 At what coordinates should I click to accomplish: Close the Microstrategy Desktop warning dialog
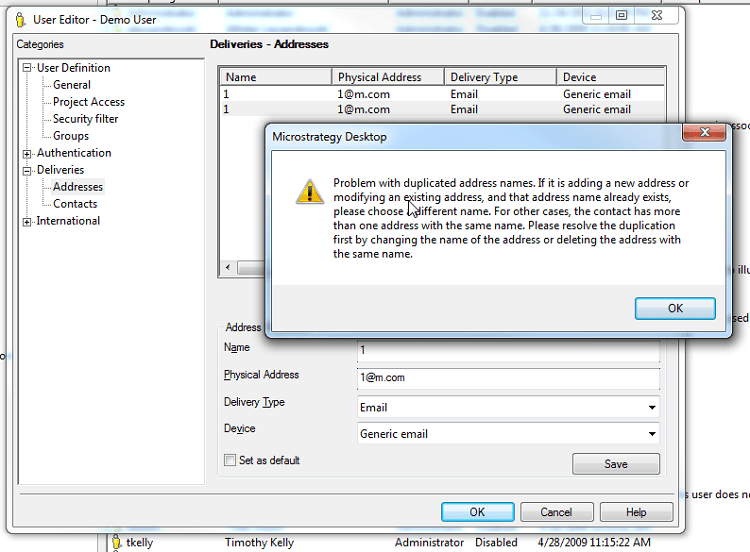coord(705,132)
